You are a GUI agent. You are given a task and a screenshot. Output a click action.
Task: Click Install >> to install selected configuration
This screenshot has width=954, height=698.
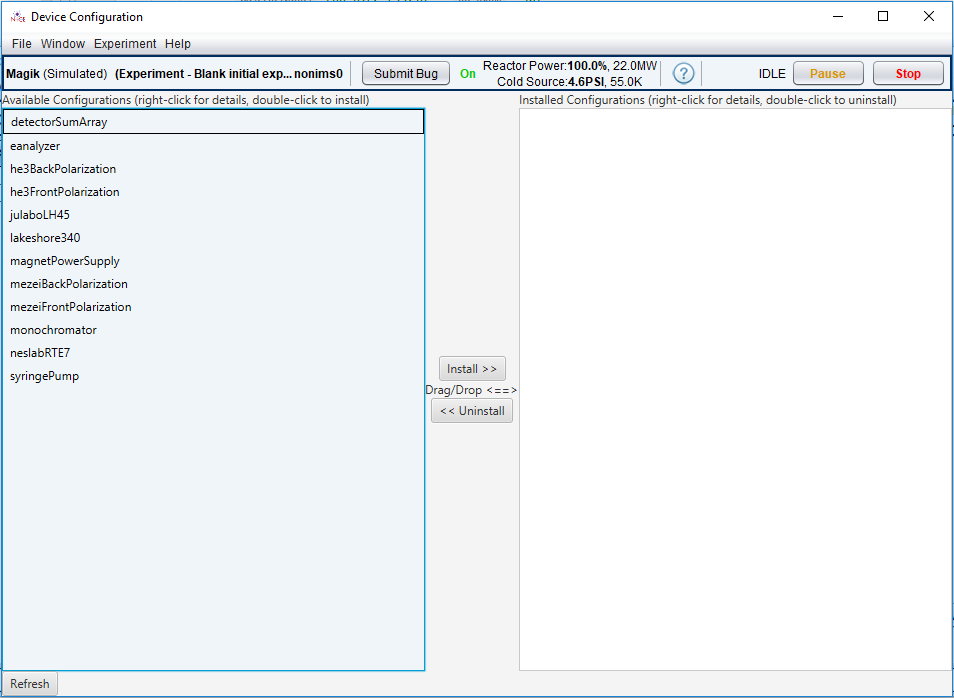(x=471, y=368)
